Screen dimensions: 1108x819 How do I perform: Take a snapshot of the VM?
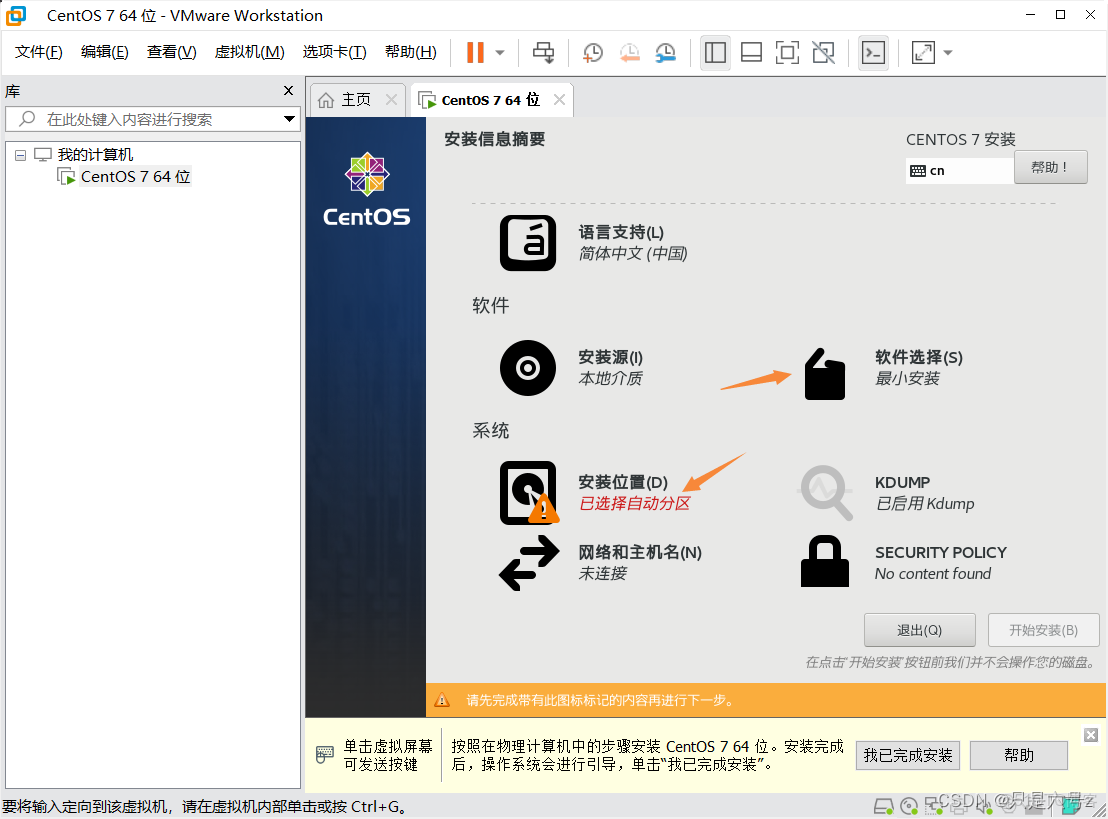pos(592,52)
